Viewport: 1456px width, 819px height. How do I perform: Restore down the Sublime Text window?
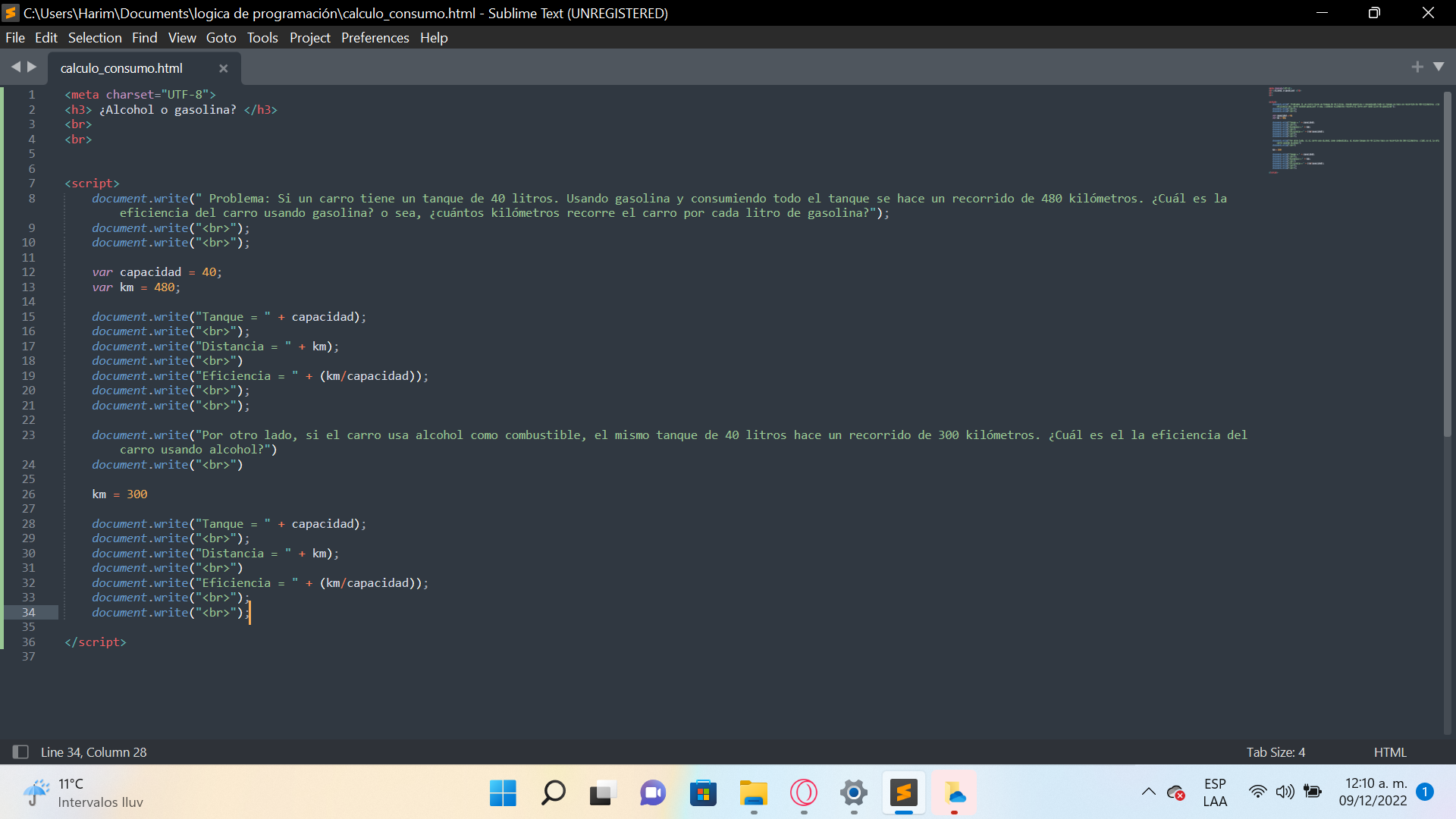click(1374, 13)
